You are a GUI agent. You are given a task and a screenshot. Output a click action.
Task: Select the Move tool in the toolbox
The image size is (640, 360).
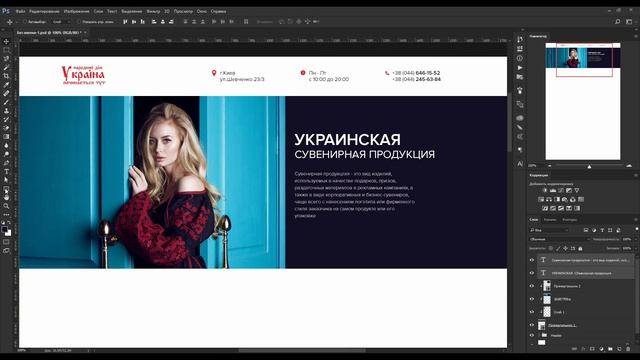click(6, 41)
